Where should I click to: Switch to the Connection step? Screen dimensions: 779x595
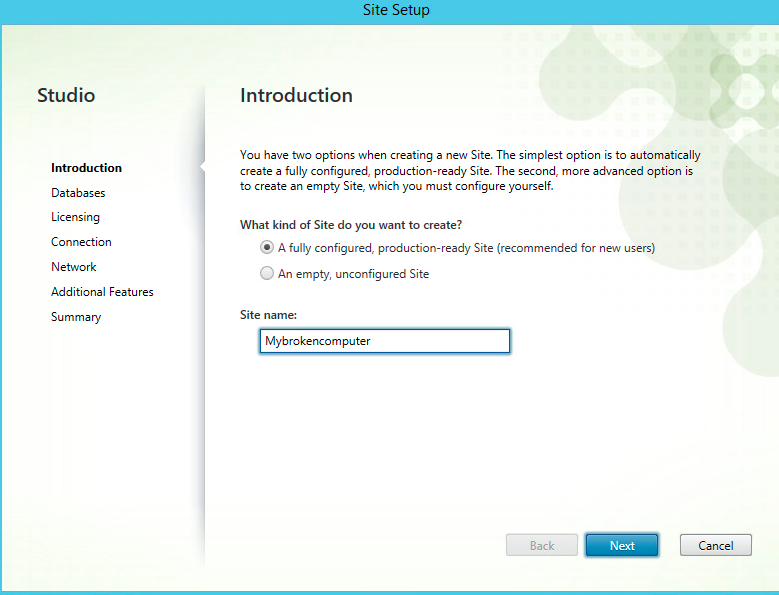81,242
